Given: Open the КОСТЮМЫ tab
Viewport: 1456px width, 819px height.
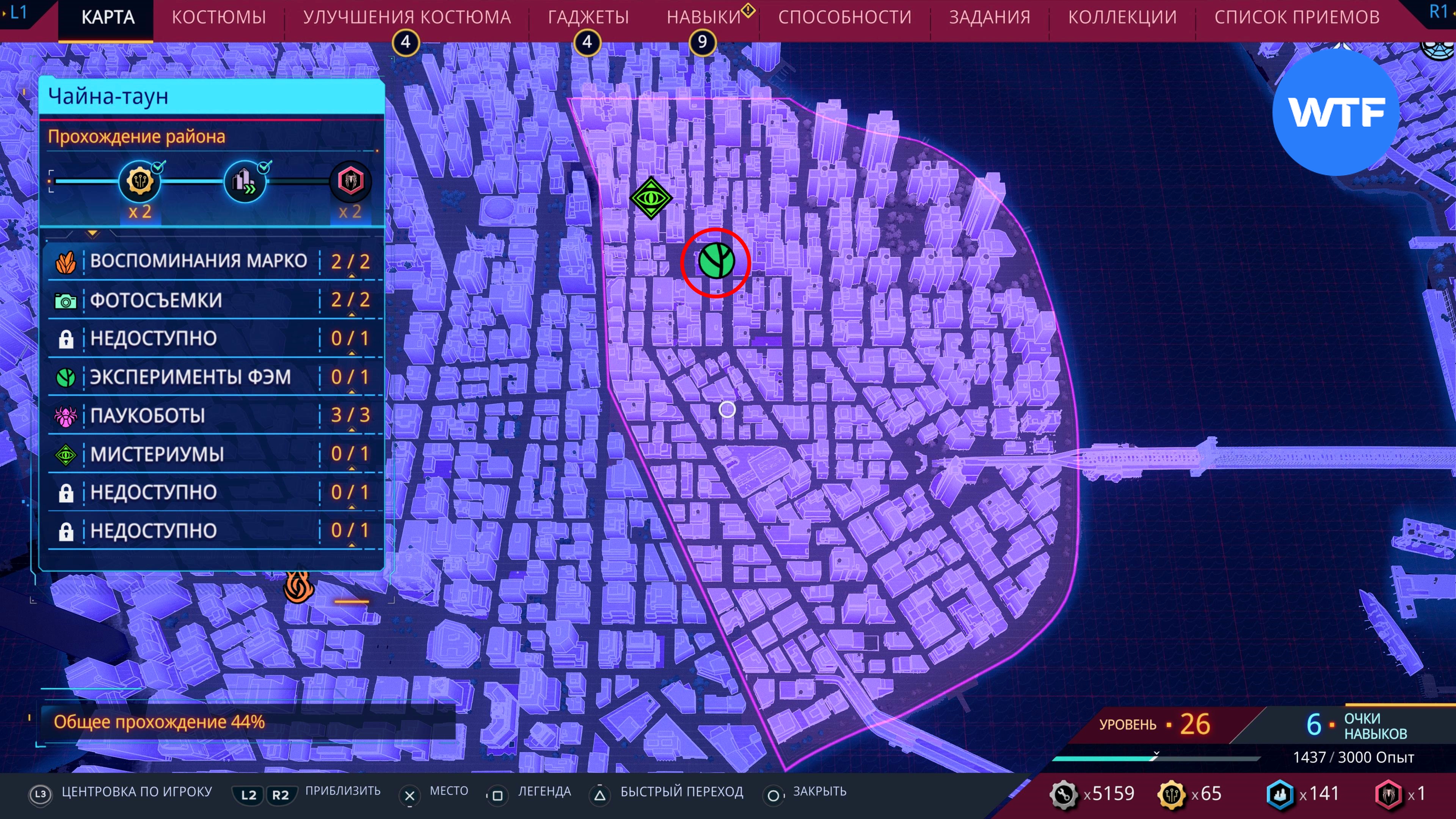Looking at the screenshot, I should [219, 17].
